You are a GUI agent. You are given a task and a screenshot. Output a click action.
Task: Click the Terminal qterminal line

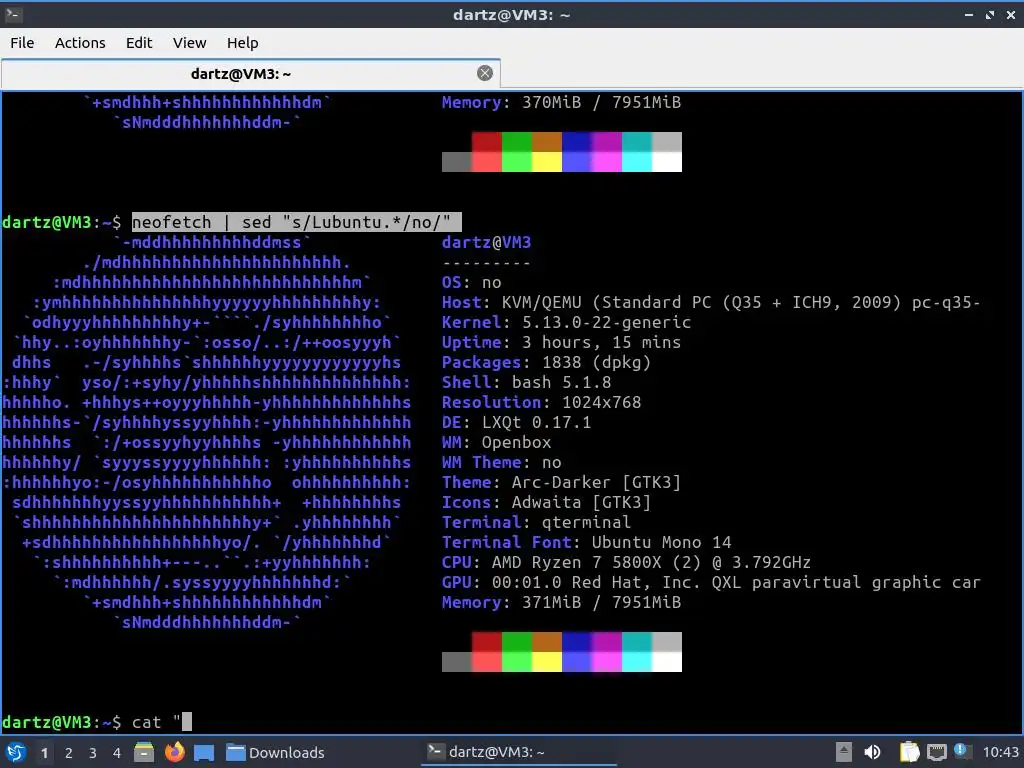coord(536,523)
